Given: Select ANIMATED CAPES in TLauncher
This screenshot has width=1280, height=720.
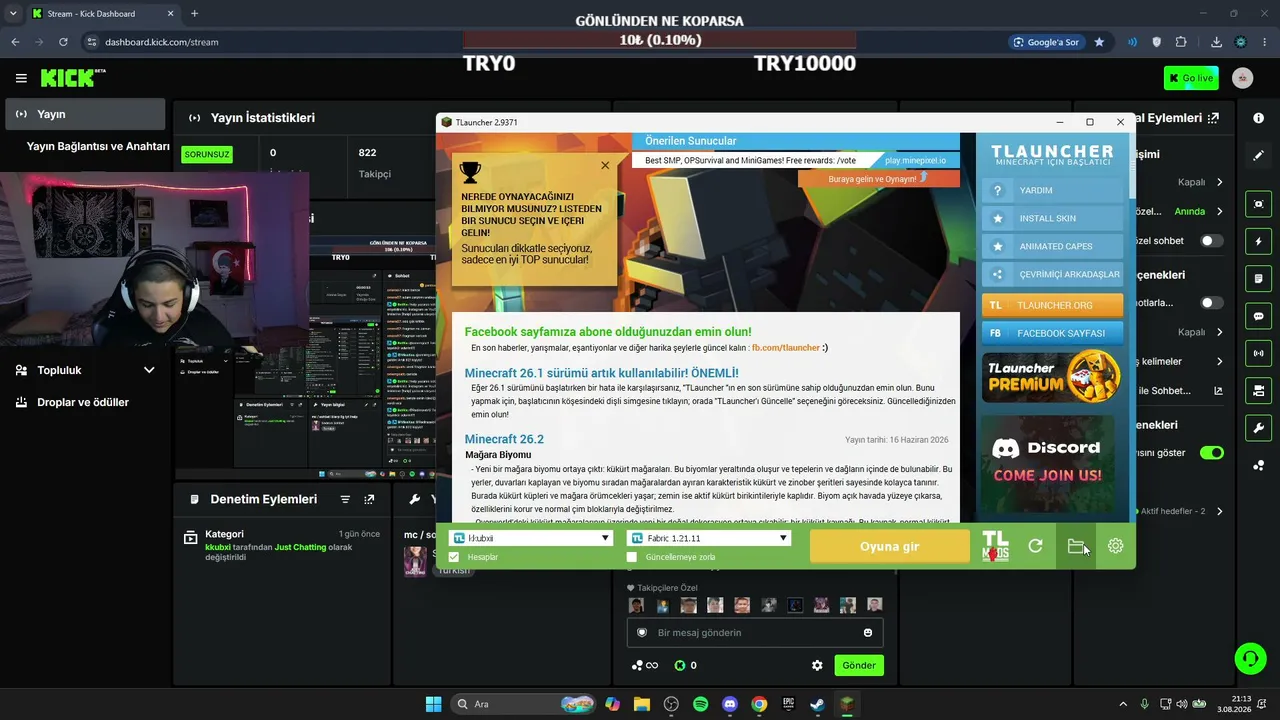Looking at the screenshot, I should pos(1052,246).
